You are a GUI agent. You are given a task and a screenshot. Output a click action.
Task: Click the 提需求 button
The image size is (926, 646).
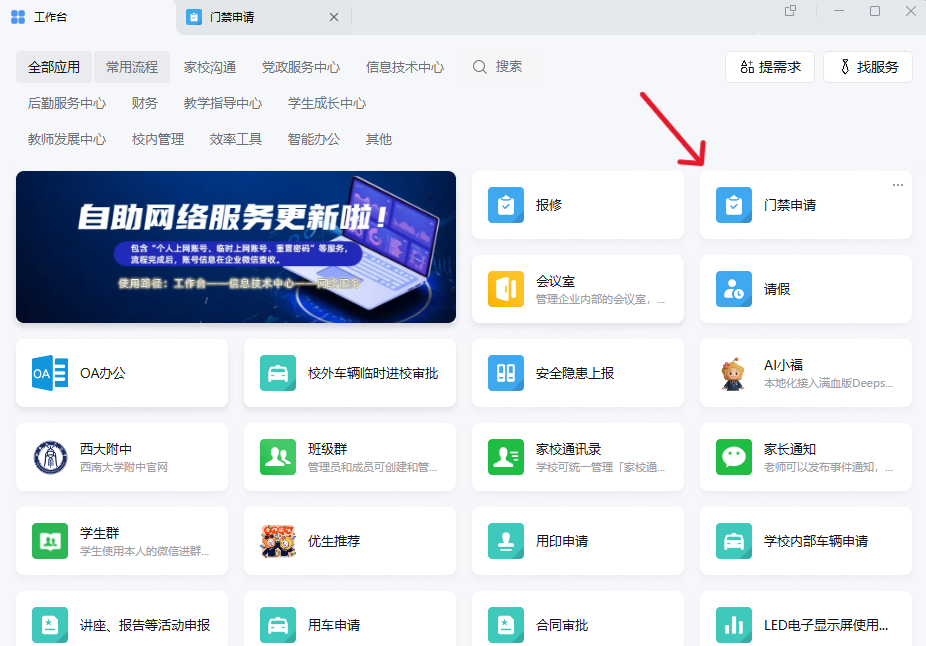pos(770,67)
